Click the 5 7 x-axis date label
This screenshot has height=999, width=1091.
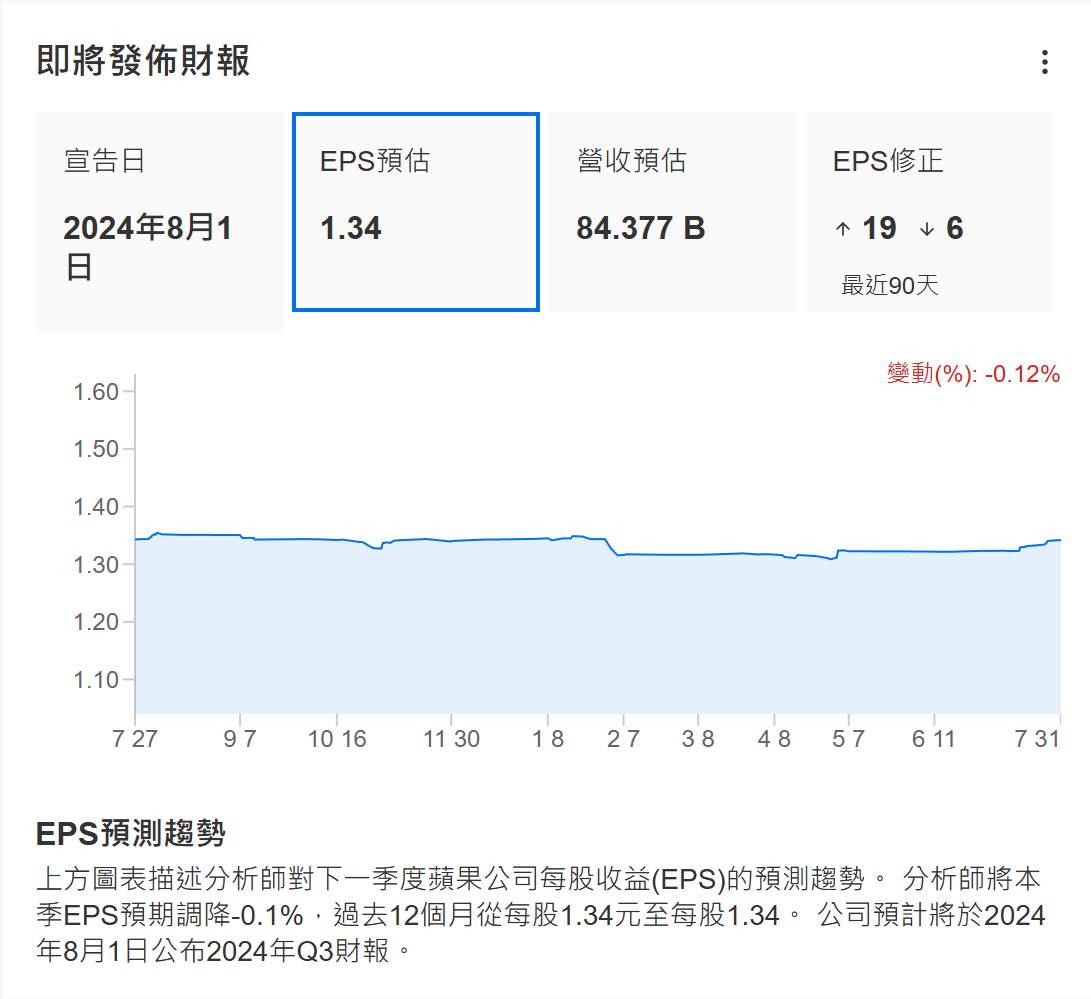848,739
